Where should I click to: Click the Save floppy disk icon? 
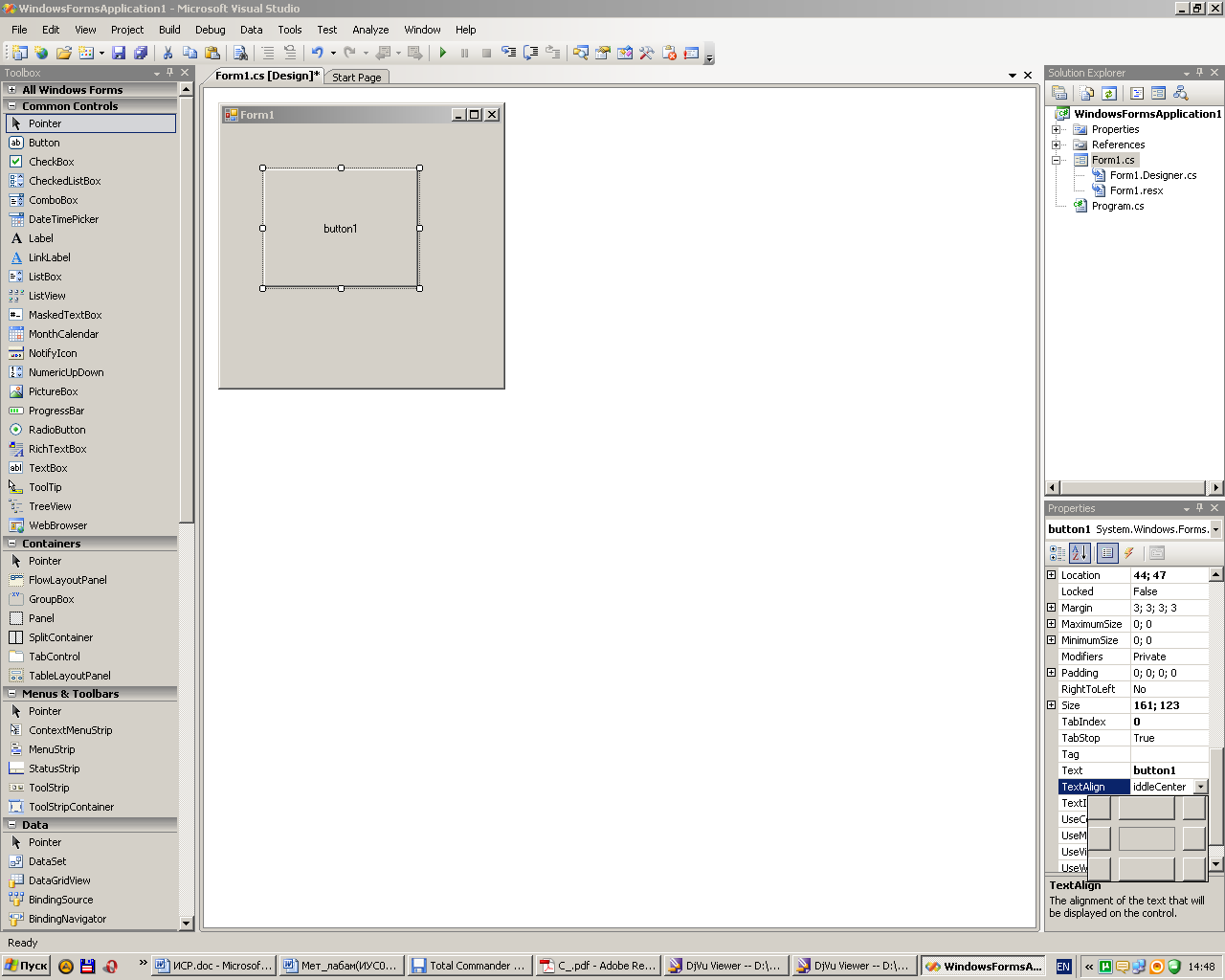[x=119, y=53]
